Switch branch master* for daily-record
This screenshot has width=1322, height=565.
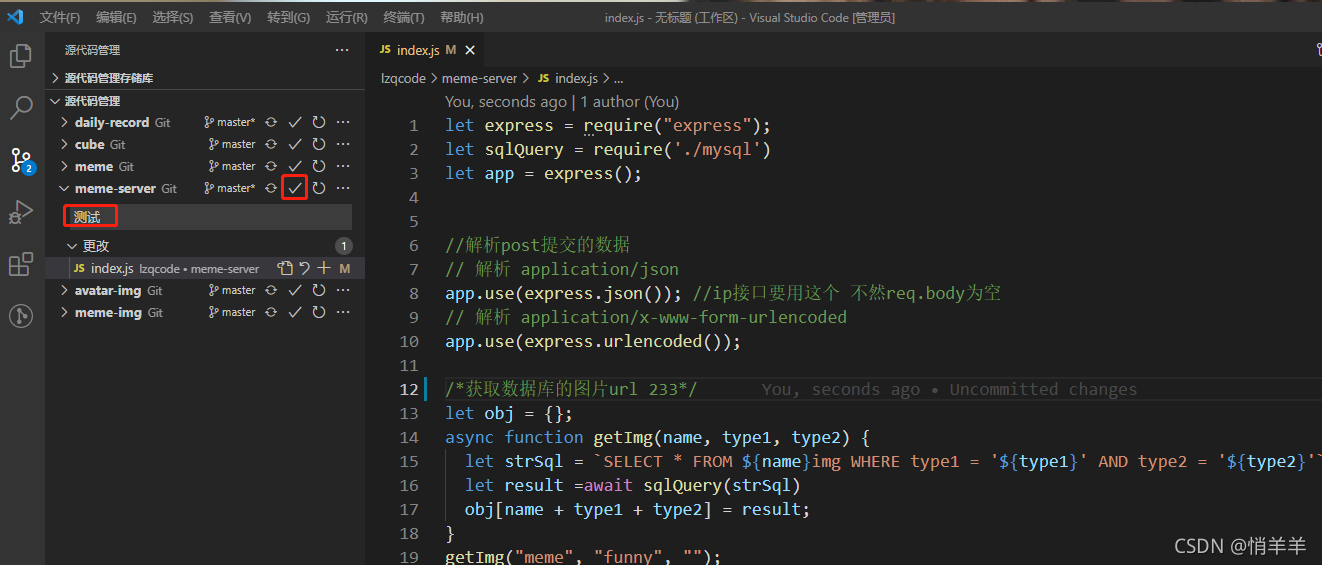pyautogui.click(x=230, y=122)
